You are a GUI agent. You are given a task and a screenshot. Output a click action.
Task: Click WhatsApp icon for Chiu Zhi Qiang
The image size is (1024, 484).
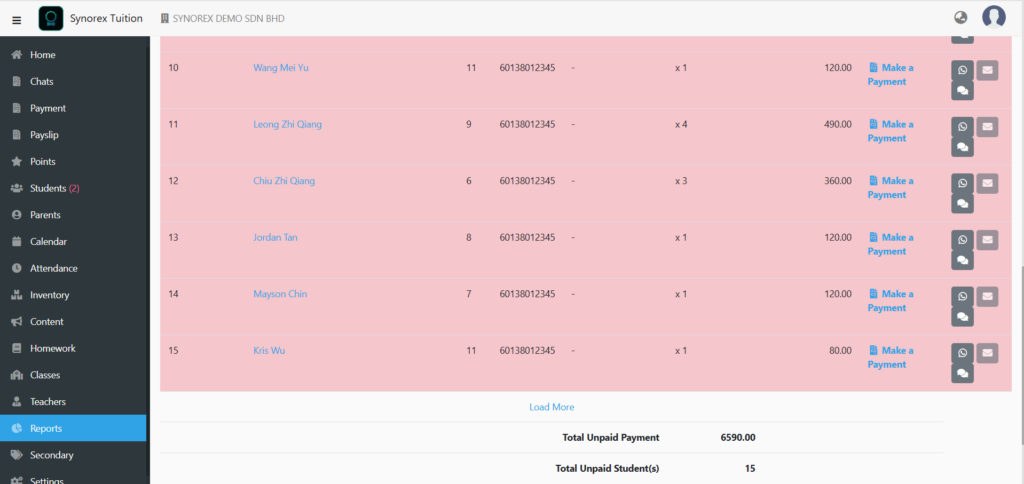[963, 184]
